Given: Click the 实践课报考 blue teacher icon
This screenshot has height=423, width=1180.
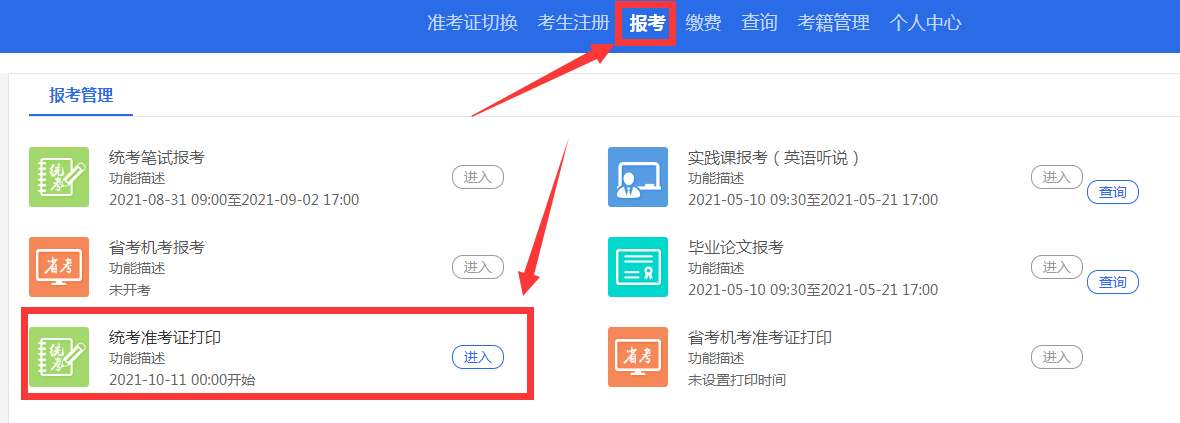Looking at the screenshot, I should point(637,177).
